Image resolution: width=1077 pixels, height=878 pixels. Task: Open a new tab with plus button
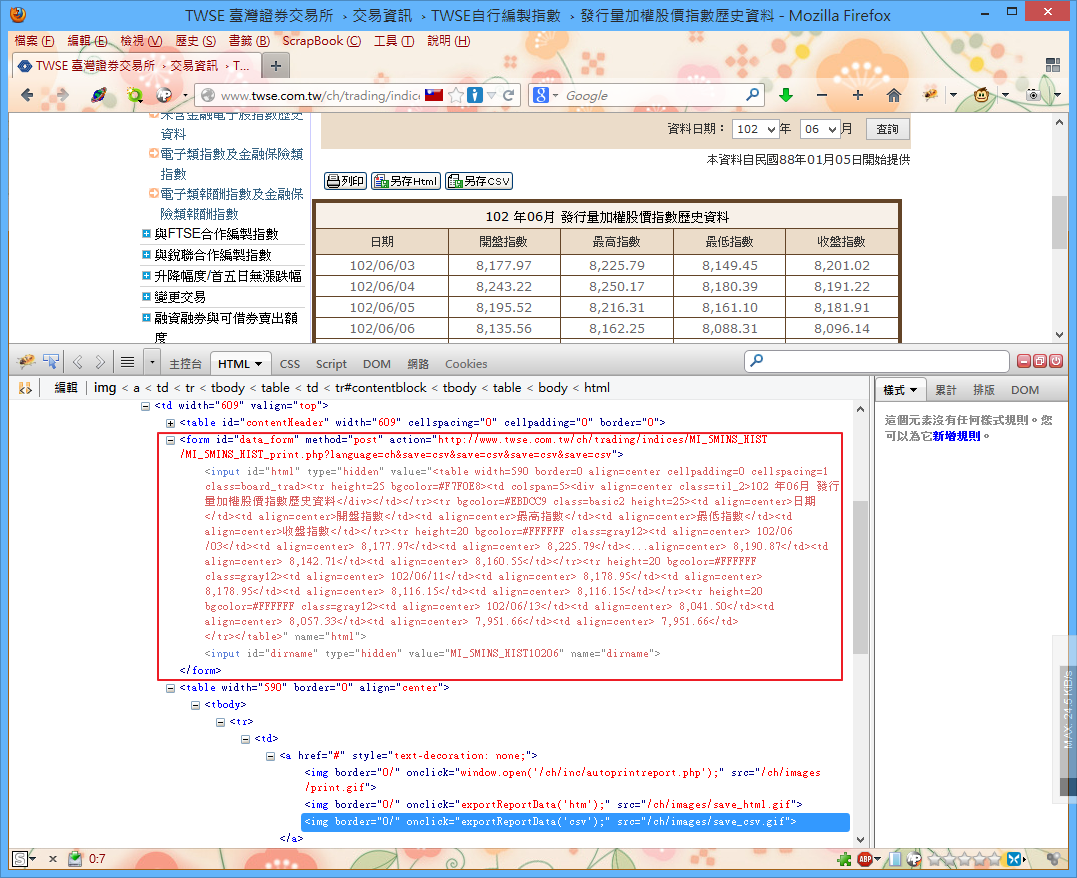pos(275,66)
